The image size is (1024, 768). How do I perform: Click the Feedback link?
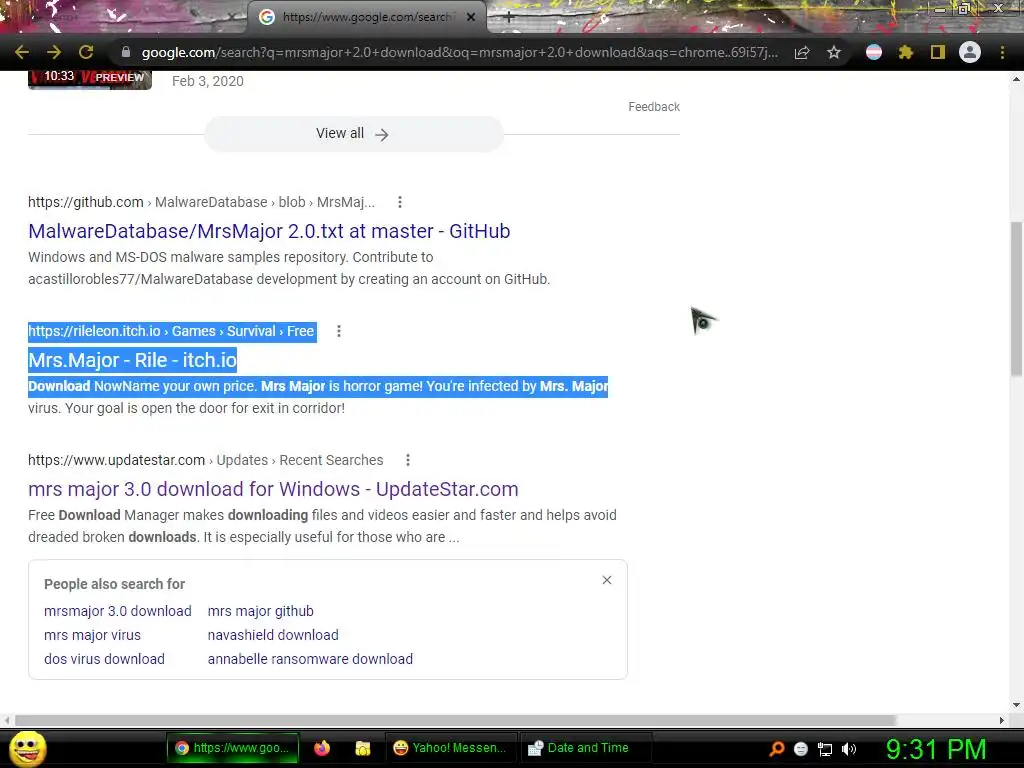pos(654,106)
